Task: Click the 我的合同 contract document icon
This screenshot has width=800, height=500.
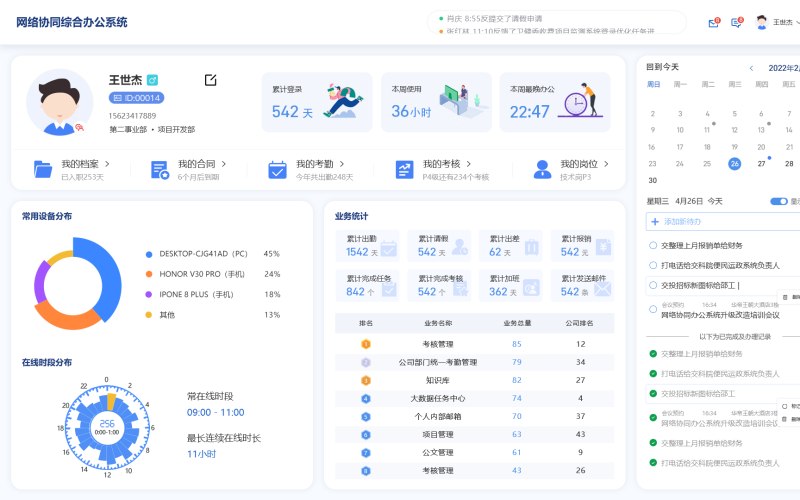Action: click(160, 169)
